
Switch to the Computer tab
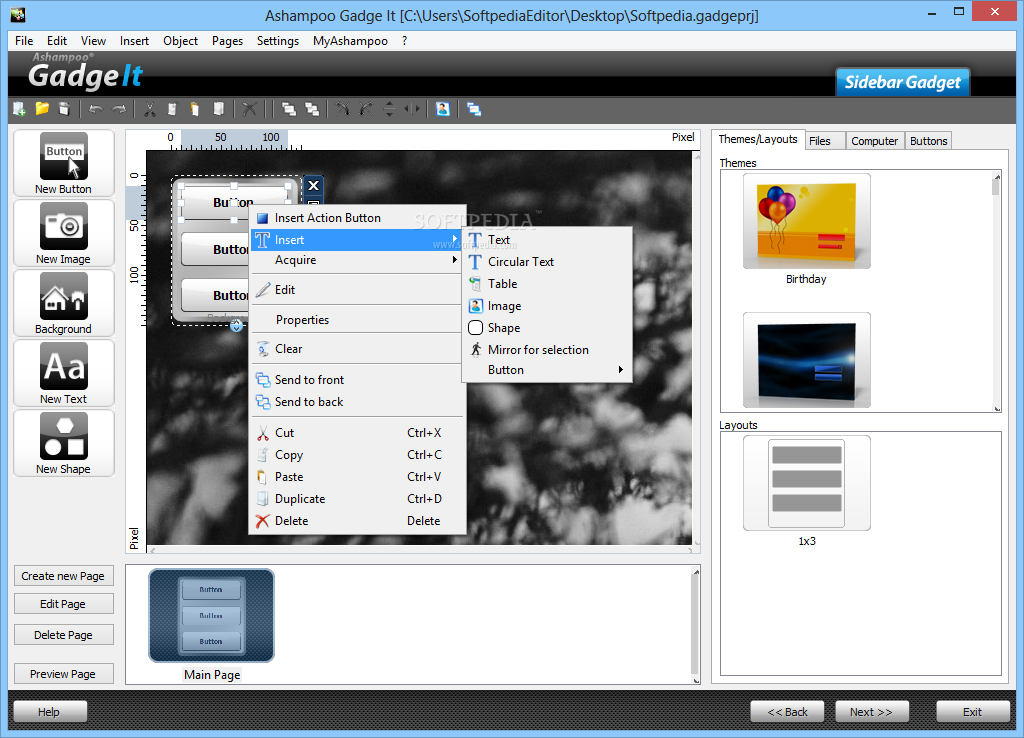click(x=874, y=141)
